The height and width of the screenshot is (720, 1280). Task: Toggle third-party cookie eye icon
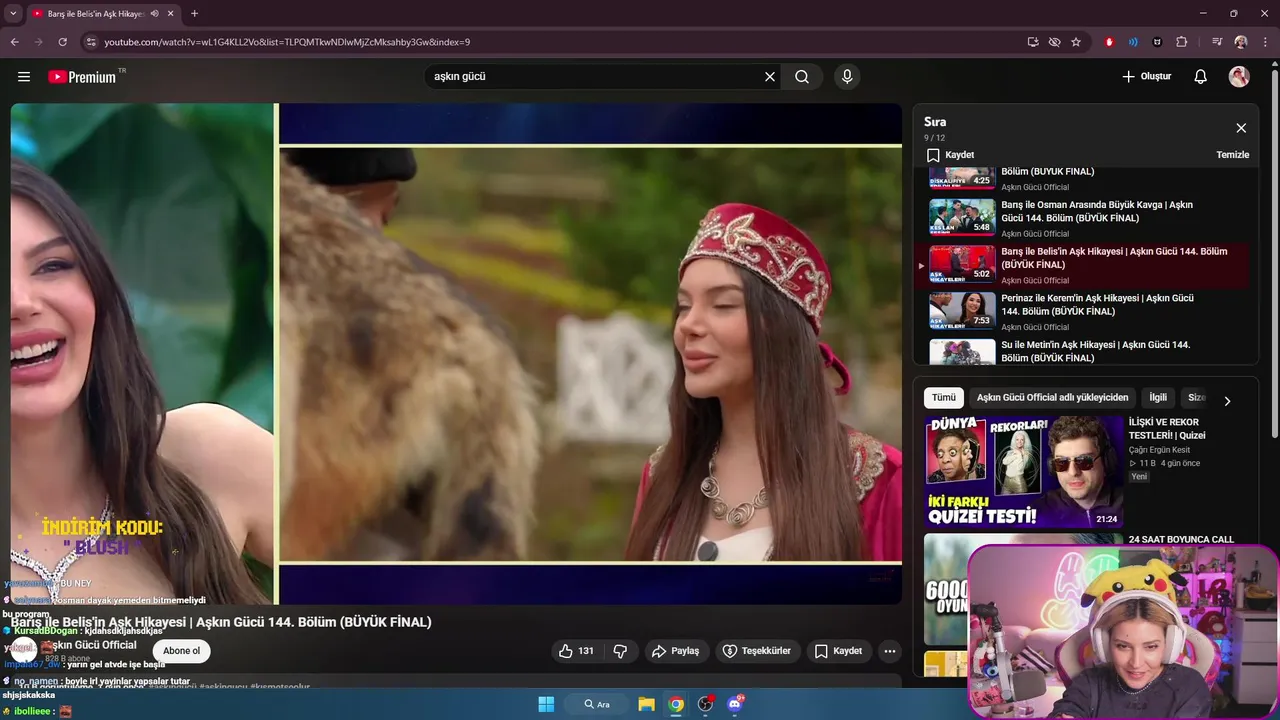(1054, 42)
